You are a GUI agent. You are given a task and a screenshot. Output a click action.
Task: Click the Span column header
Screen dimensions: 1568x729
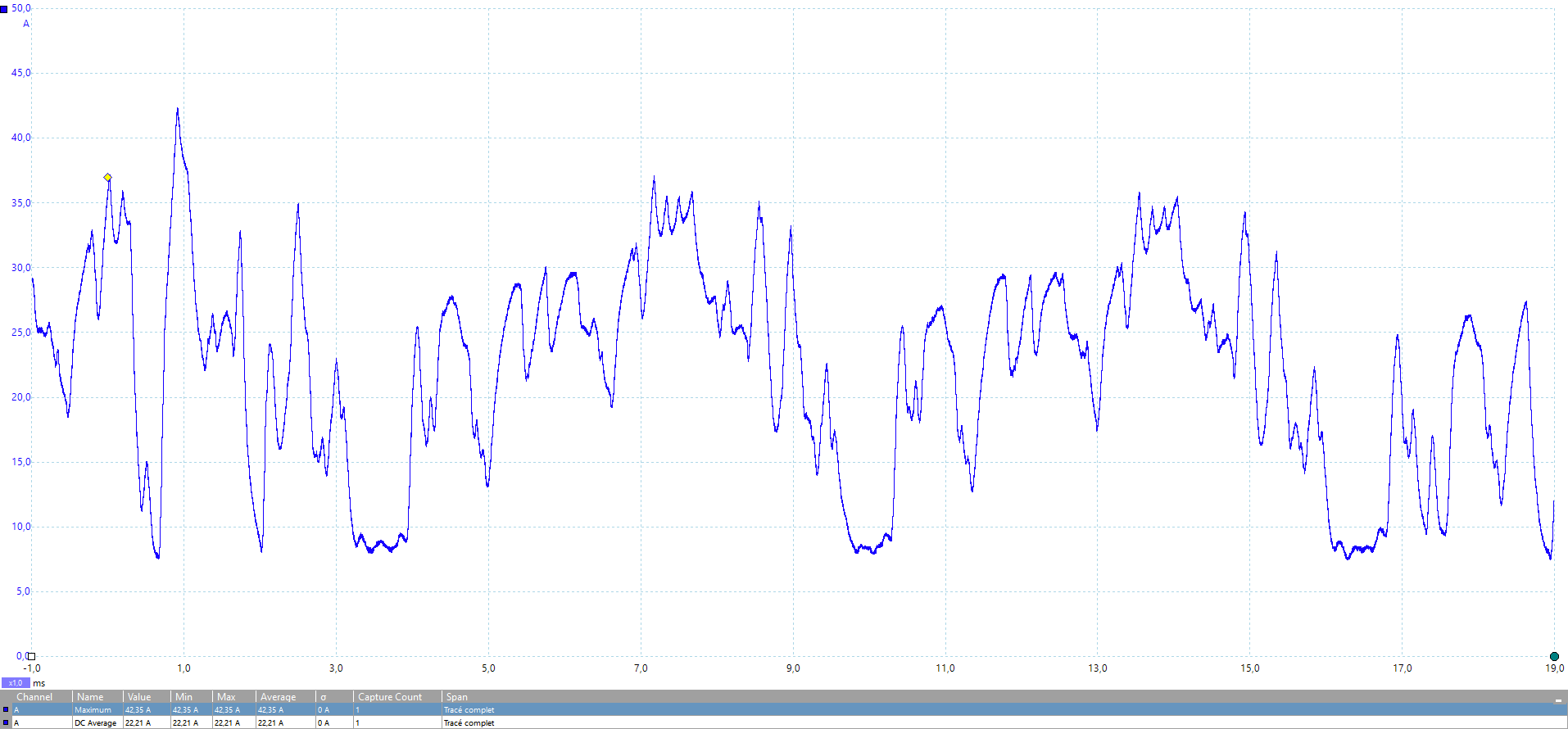click(x=457, y=697)
